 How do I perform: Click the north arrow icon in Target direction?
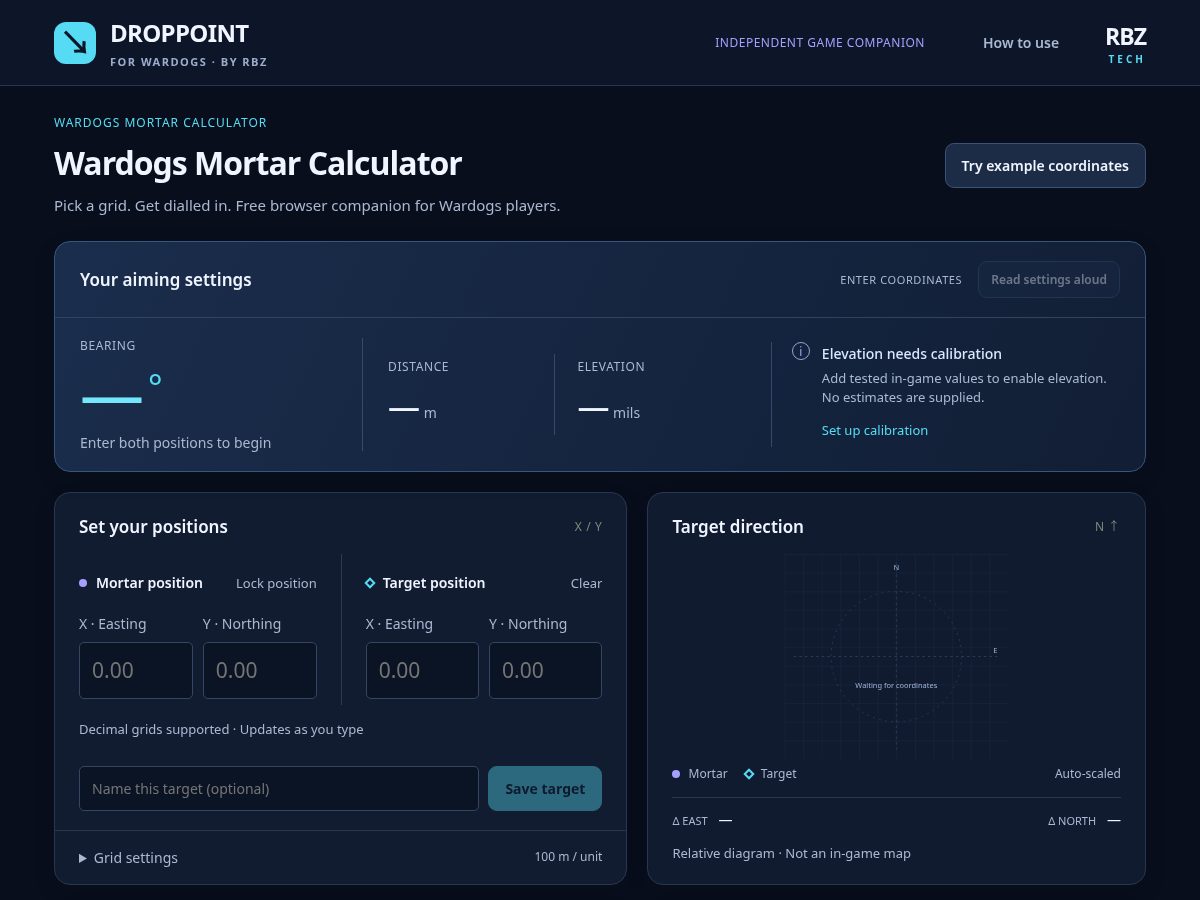coord(1114,526)
